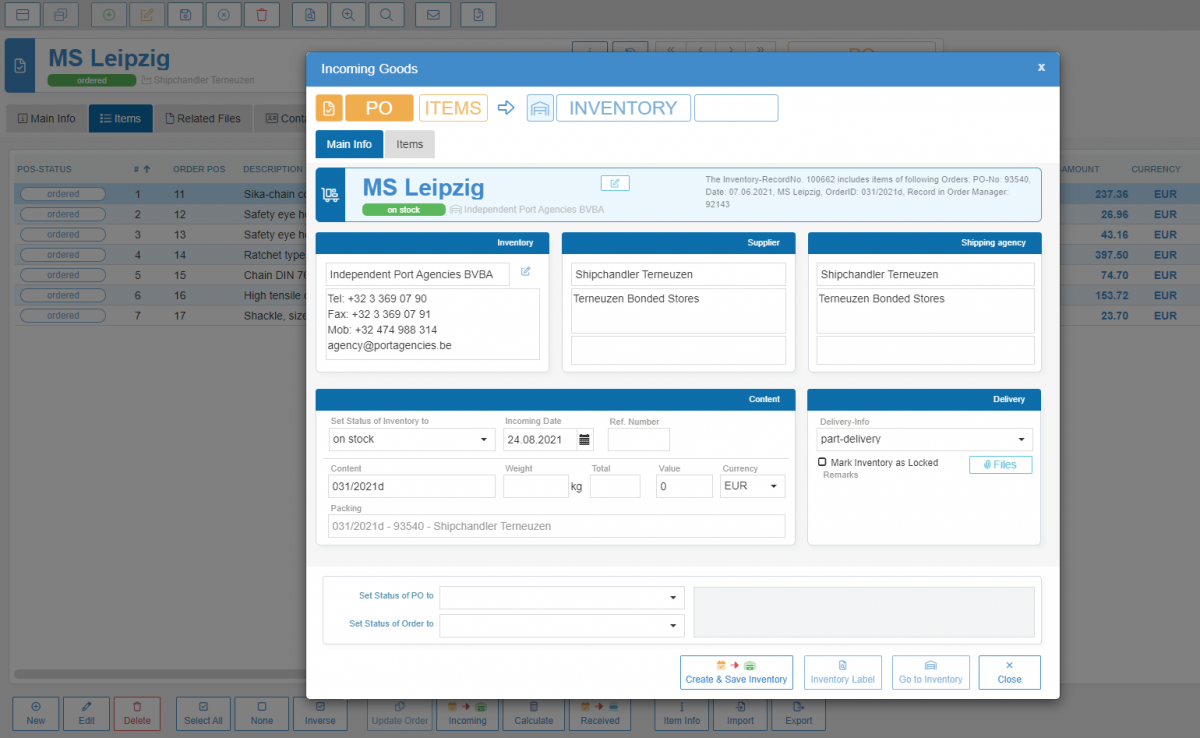Select the Incoming action in the bottom bar
Image resolution: width=1200 pixels, height=738 pixels.
point(467,713)
